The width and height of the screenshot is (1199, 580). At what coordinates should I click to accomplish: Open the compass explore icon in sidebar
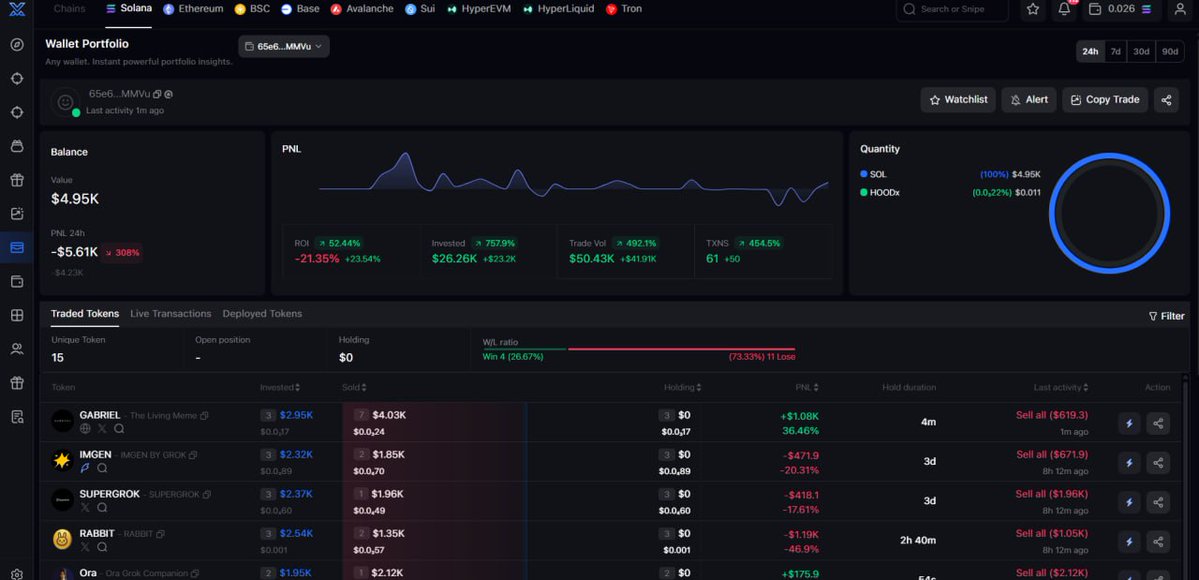[x=17, y=44]
